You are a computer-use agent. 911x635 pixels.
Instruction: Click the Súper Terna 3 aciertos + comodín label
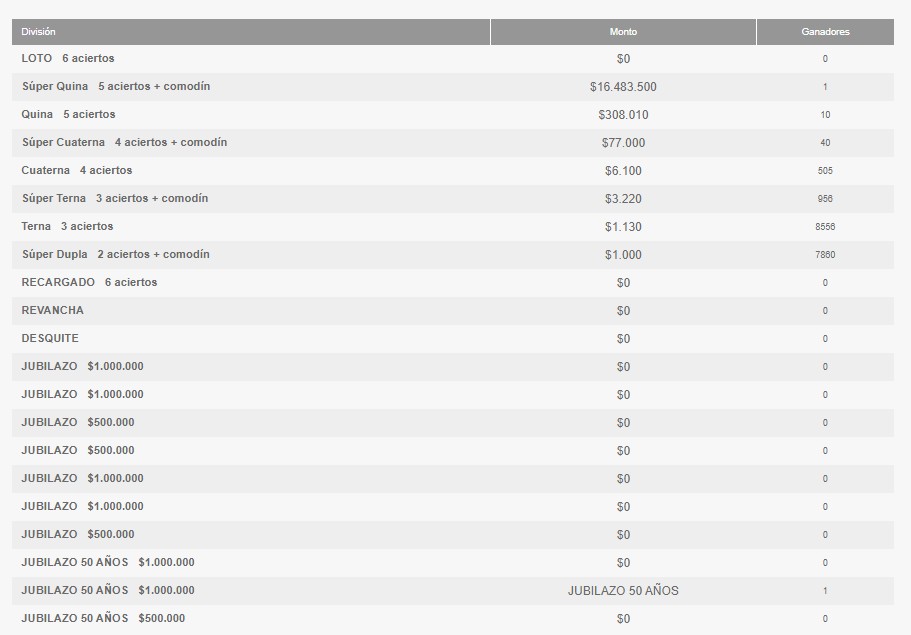(115, 199)
